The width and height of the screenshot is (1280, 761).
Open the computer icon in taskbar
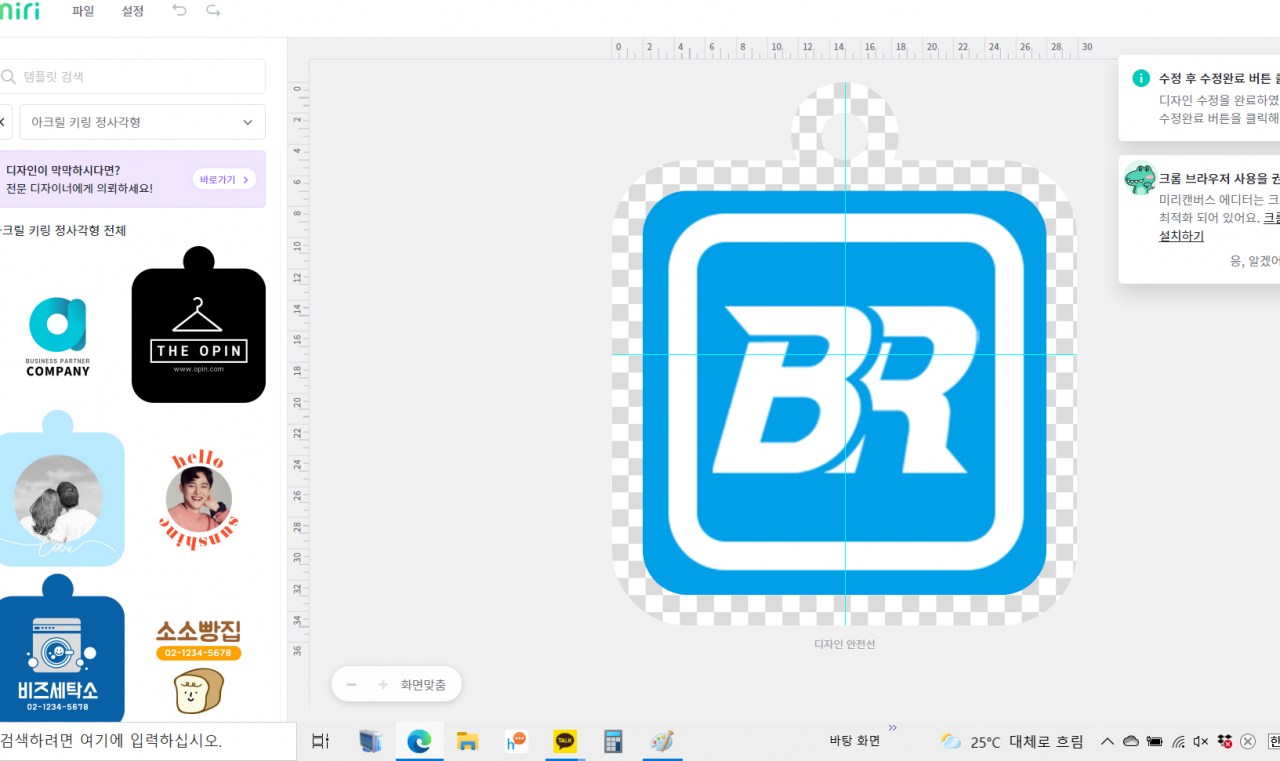pos(371,741)
